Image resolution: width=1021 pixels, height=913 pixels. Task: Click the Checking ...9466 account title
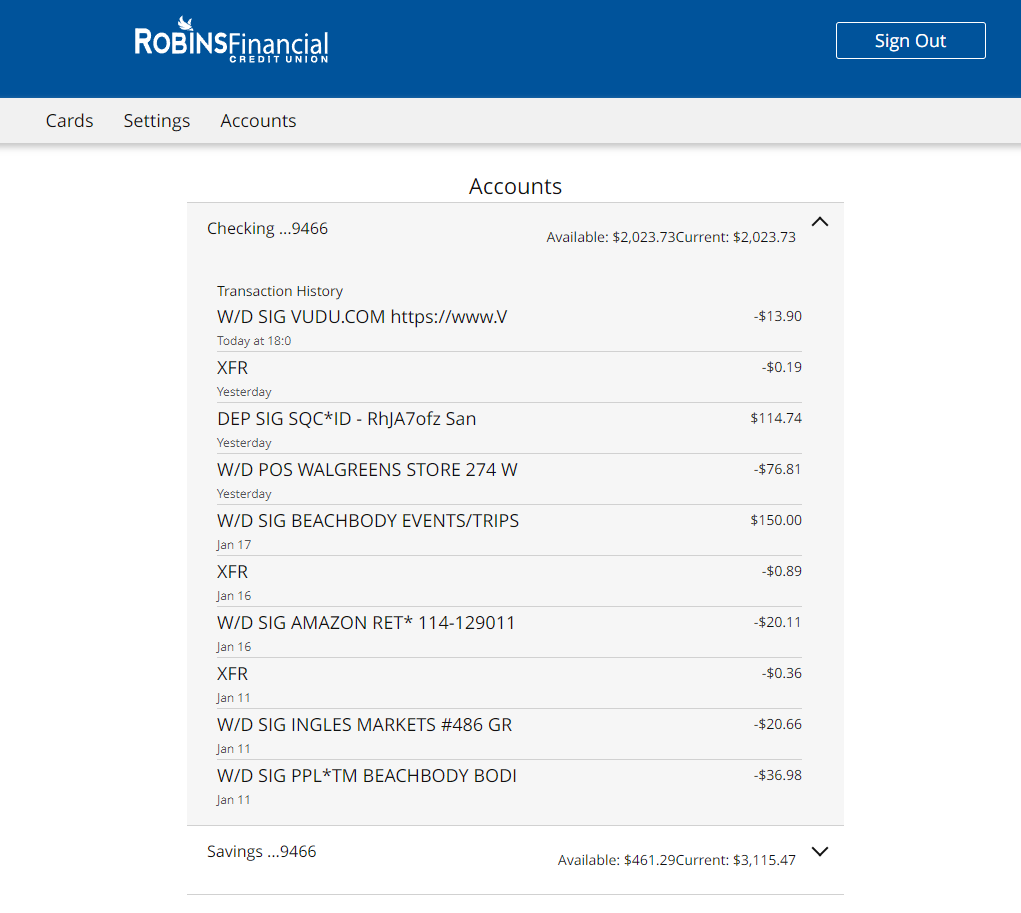pyautogui.click(x=268, y=229)
